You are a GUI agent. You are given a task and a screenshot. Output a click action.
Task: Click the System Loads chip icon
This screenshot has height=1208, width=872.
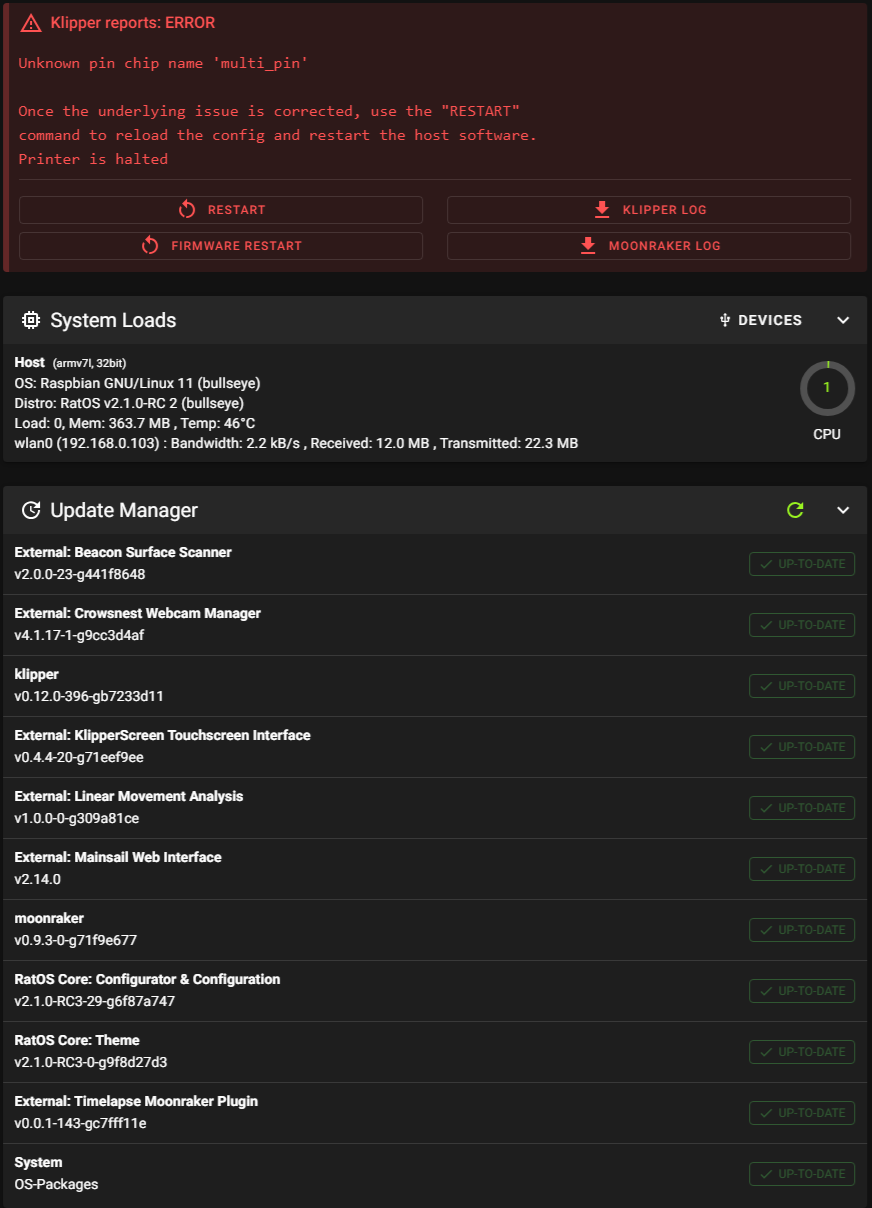[x=31, y=320]
